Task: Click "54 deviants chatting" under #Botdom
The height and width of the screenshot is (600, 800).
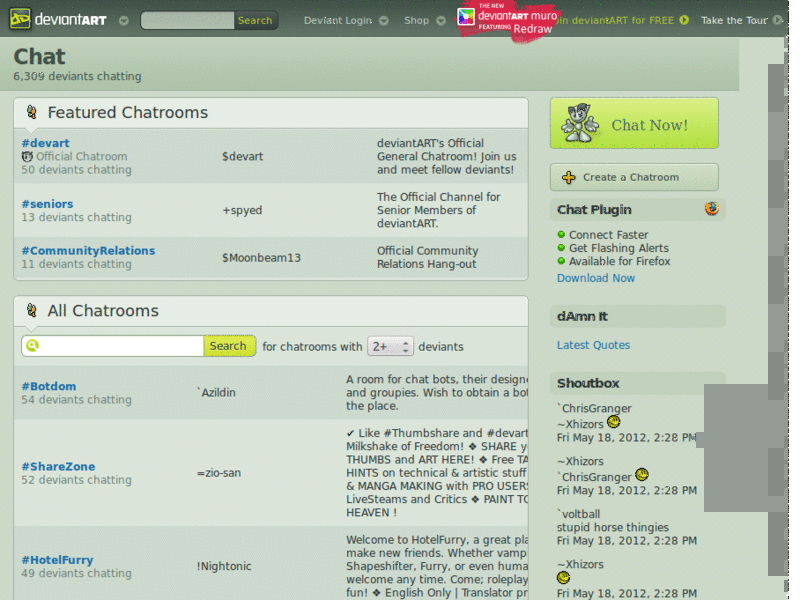Action: [77, 399]
